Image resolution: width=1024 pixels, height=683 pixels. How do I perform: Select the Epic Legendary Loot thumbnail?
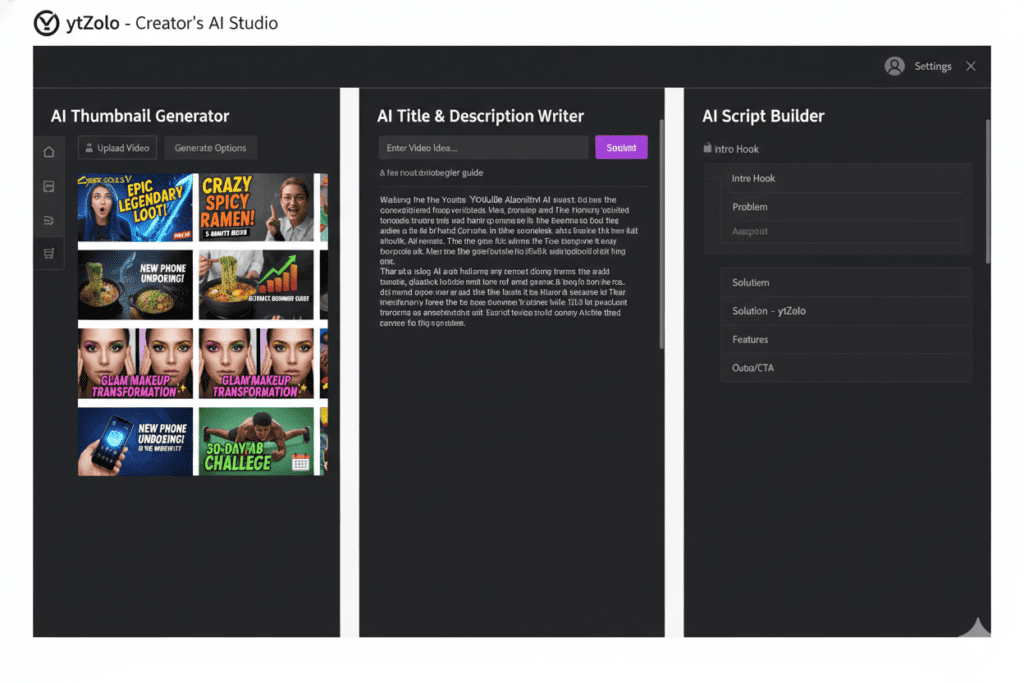pyautogui.click(x=135, y=208)
